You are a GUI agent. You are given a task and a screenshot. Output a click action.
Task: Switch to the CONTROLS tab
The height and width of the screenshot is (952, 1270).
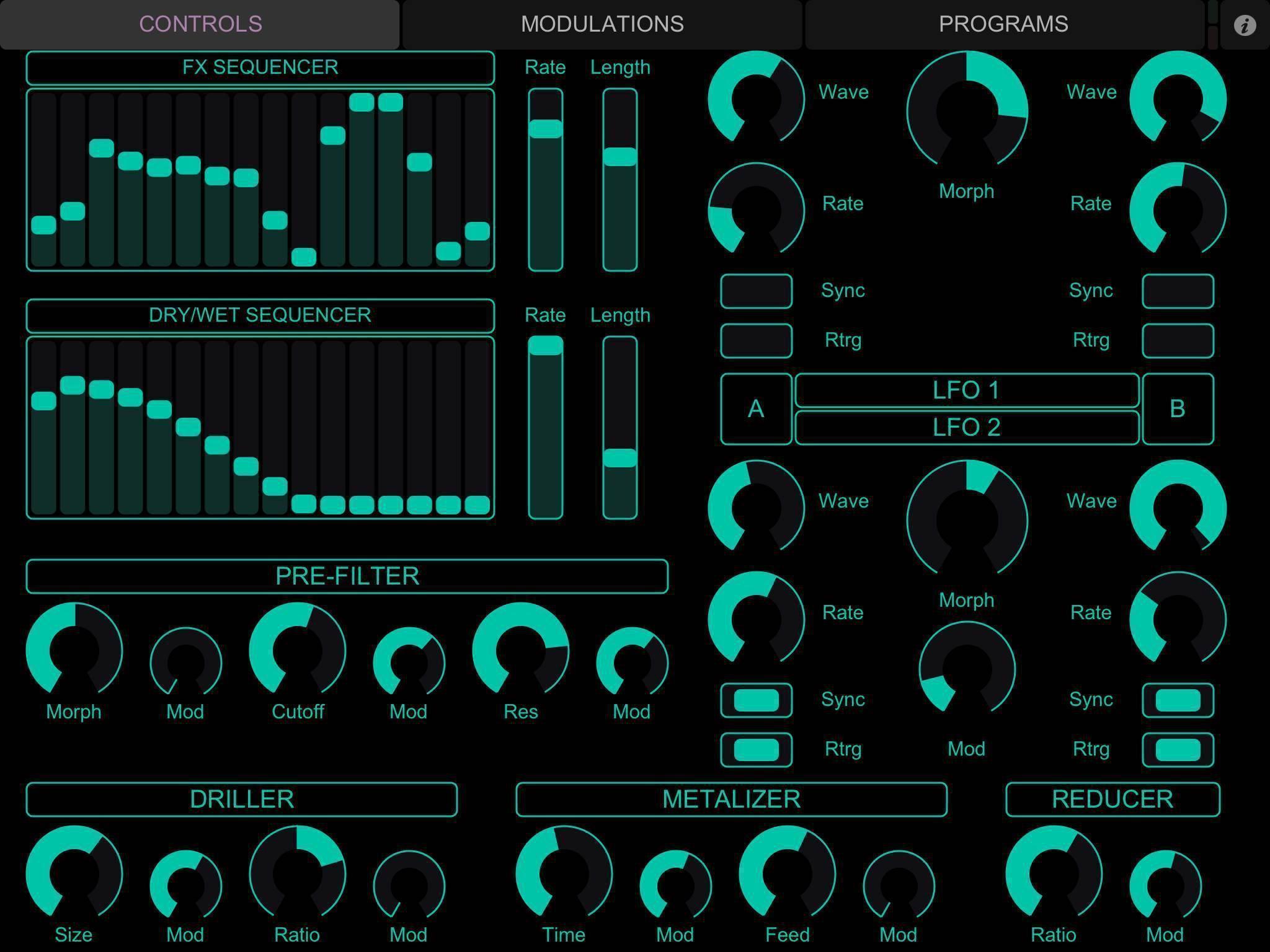(200, 24)
